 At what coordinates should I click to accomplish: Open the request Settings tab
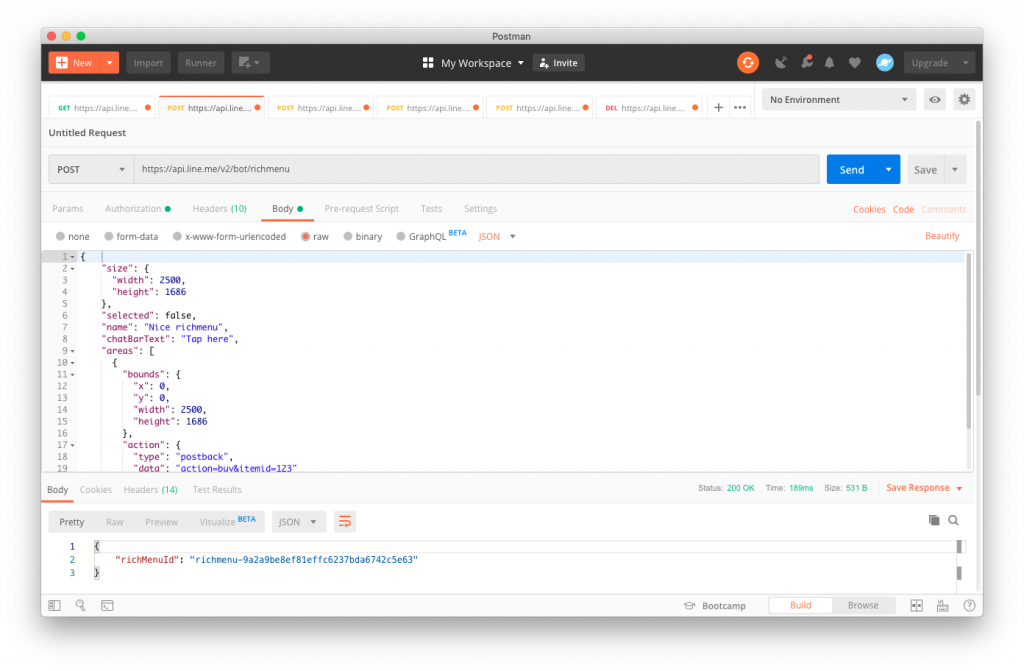pos(480,208)
